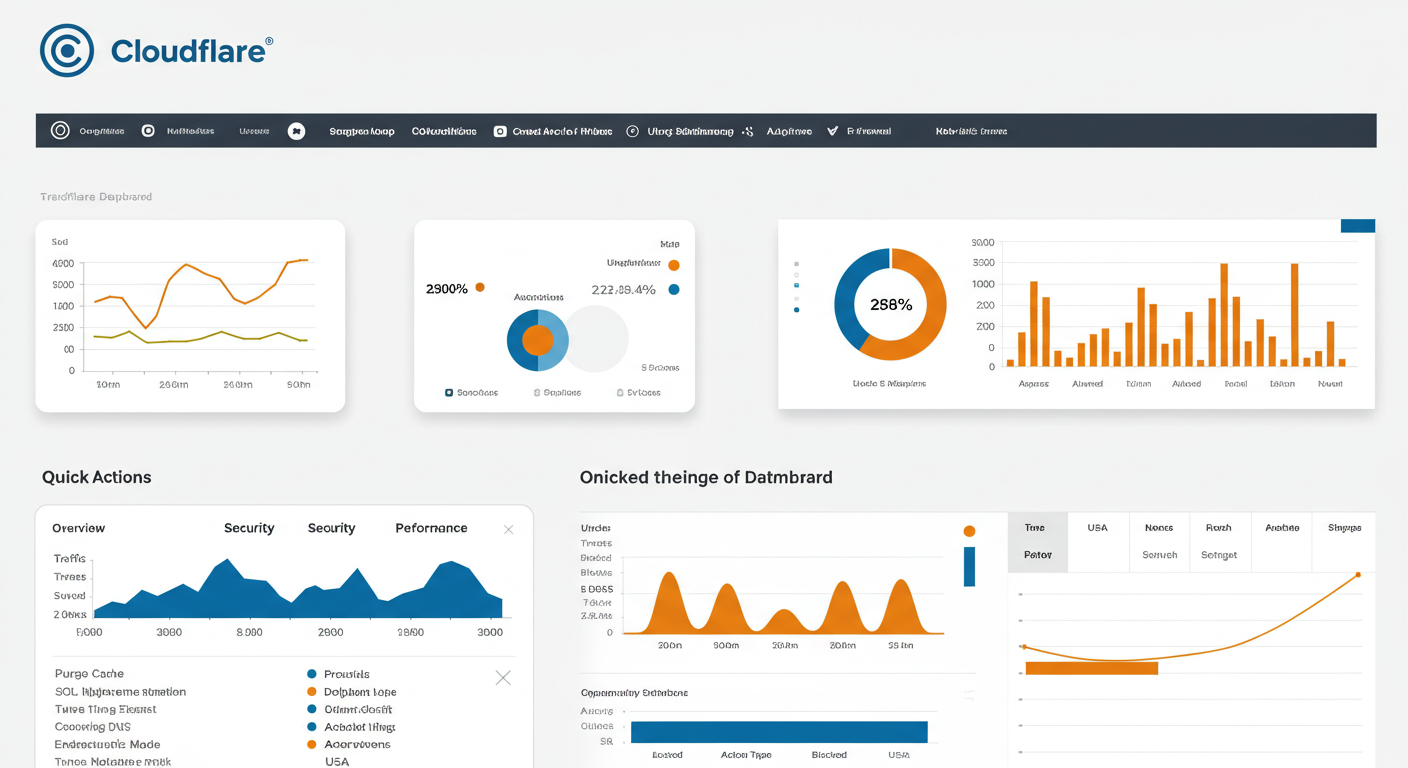Toggle the first blue legend checkbox under pie chart
This screenshot has width=1408, height=768.
tap(449, 393)
